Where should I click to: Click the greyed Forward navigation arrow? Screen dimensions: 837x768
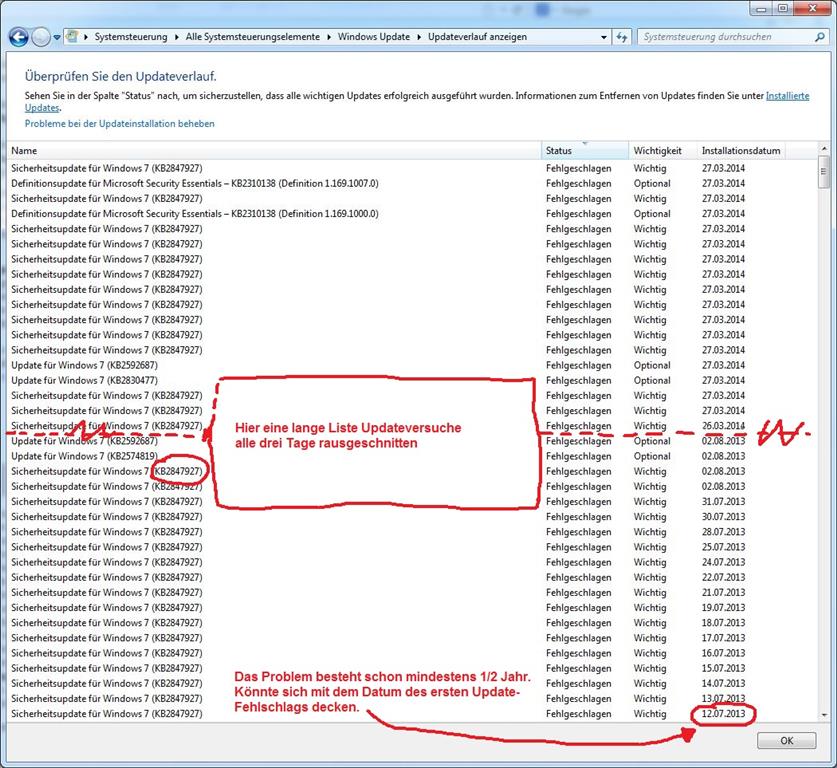click(x=41, y=37)
